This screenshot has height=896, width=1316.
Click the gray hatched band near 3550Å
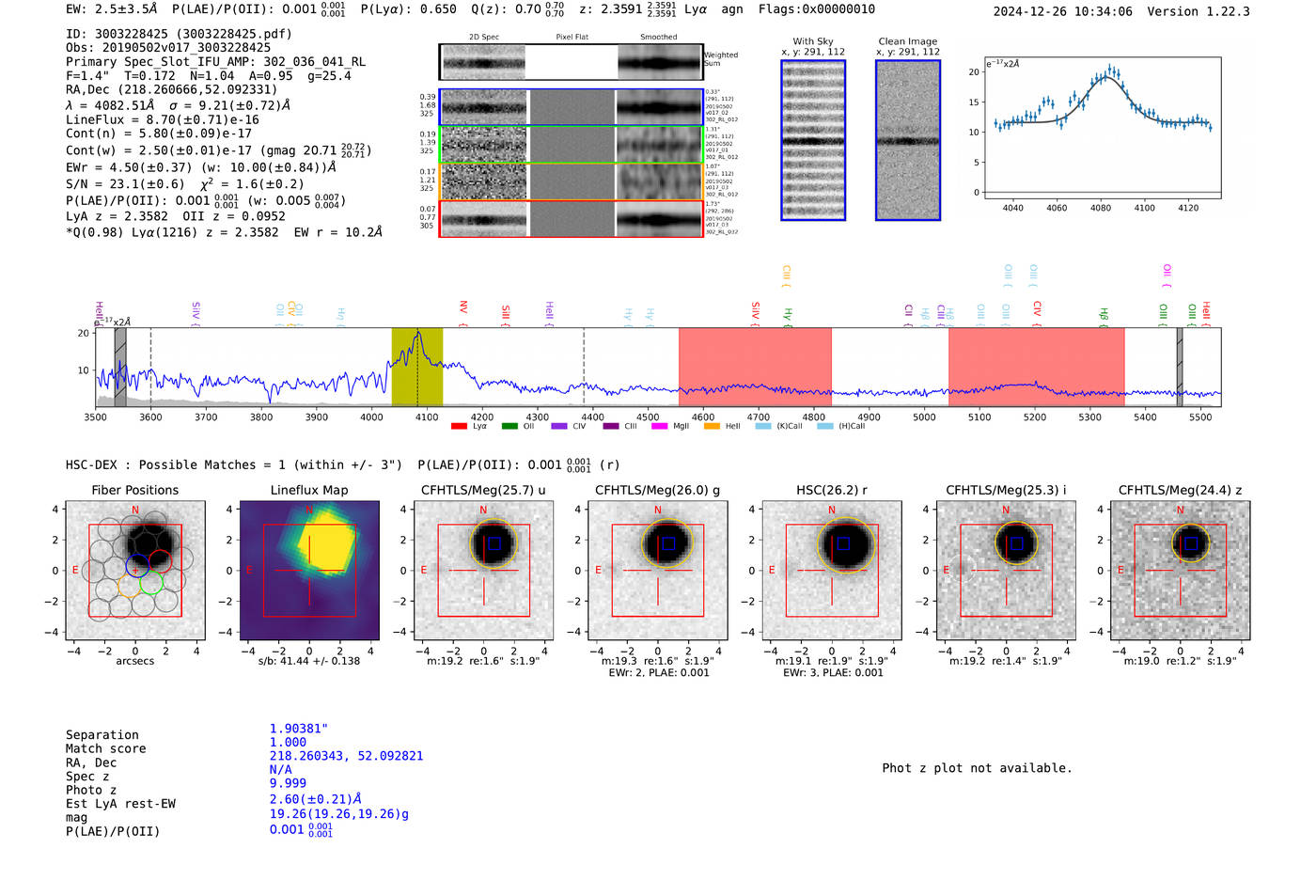coord(120,368)
